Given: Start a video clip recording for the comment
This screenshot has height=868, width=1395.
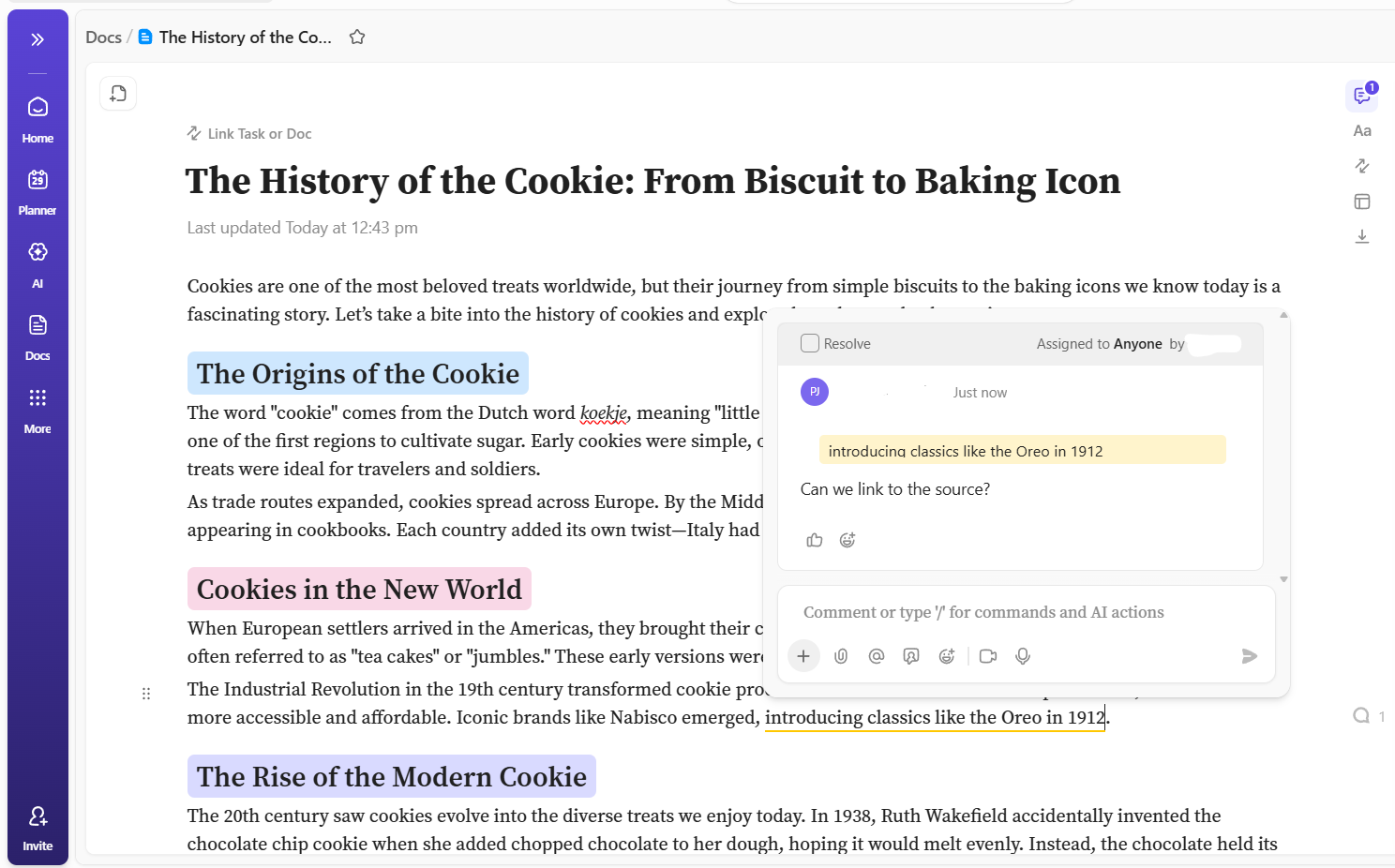Looking at the screenshot, I should pyautogui.click(x=987, y=656).
